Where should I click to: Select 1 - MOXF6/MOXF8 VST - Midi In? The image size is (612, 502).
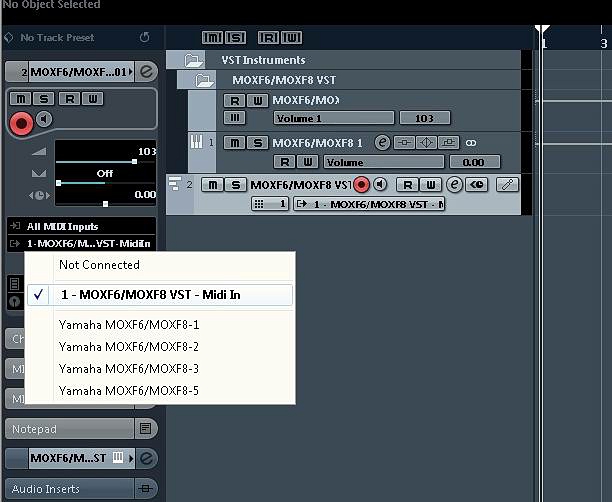[160, 295]
